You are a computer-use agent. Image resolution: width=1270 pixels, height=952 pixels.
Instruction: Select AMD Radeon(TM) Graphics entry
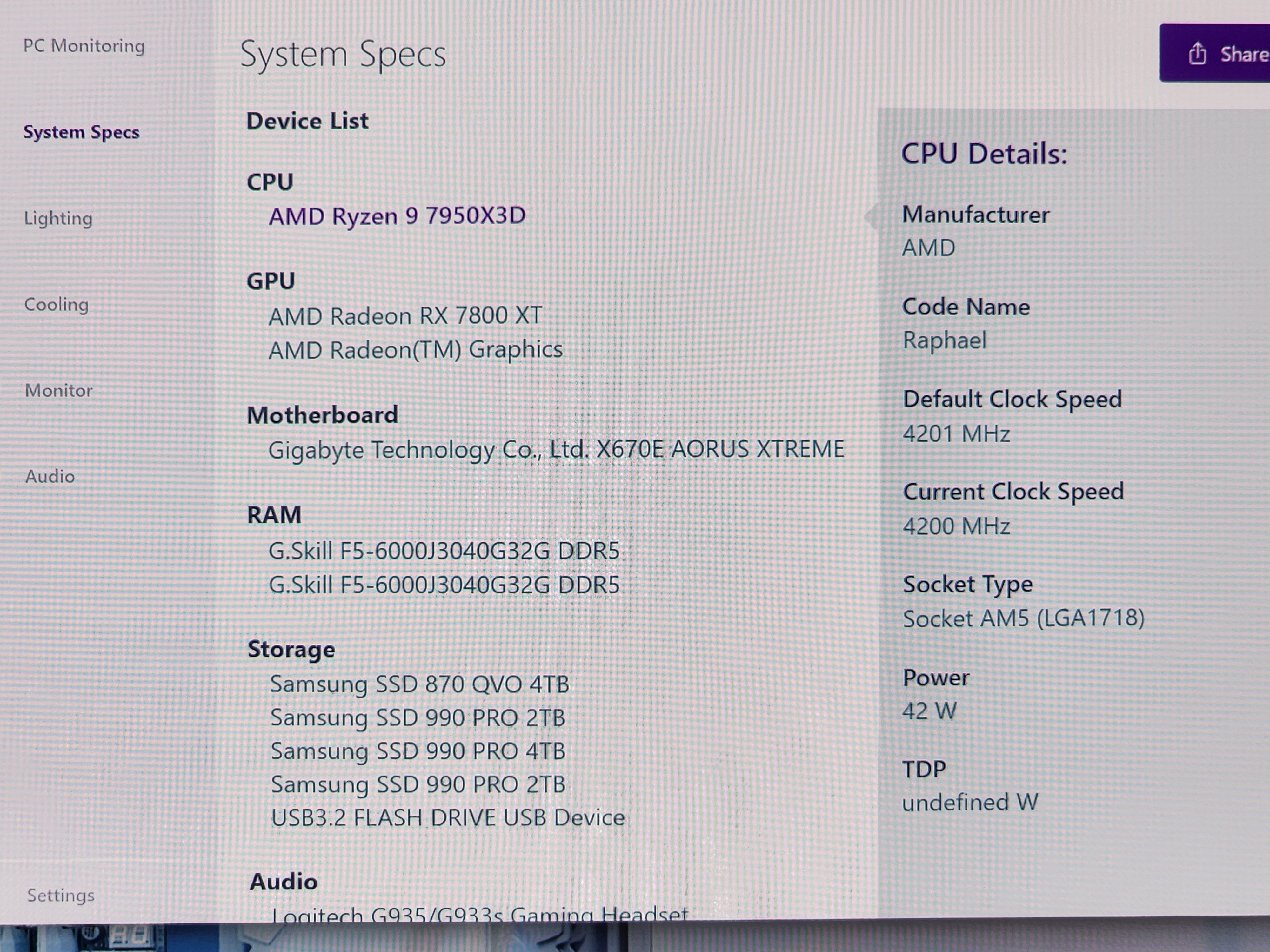[416, 349]
